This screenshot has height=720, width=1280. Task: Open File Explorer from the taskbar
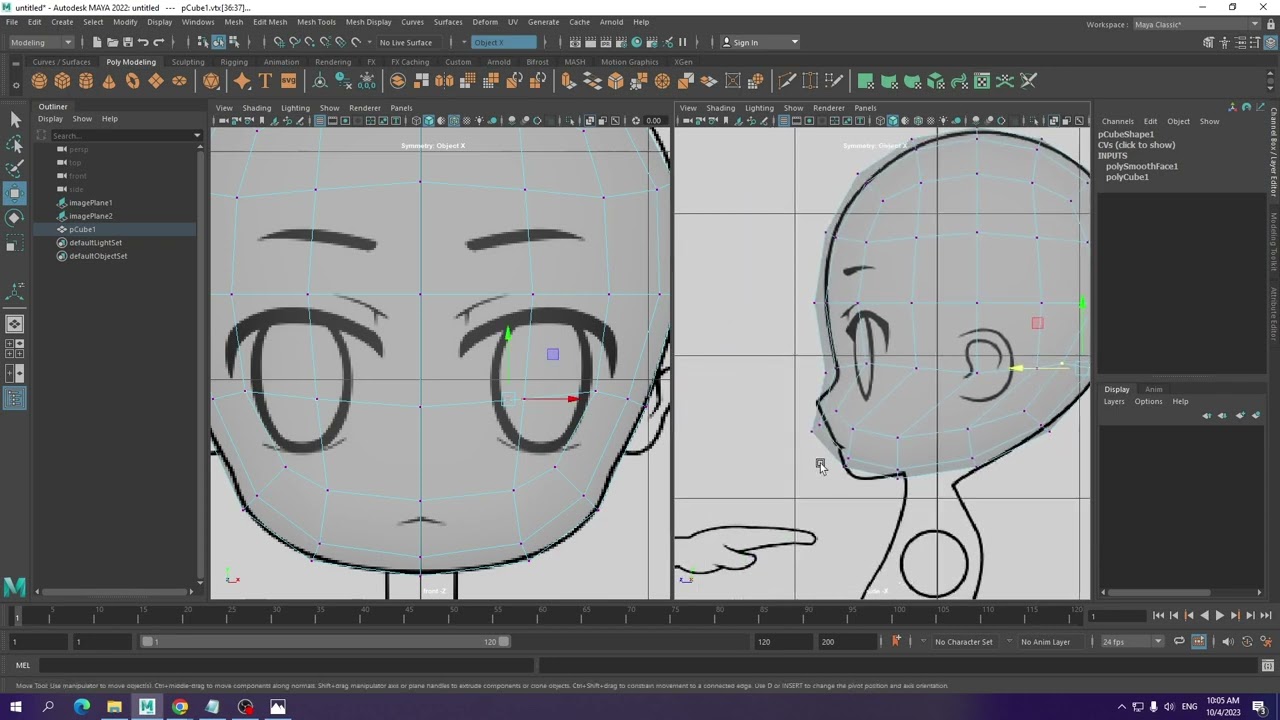(114, 708)
